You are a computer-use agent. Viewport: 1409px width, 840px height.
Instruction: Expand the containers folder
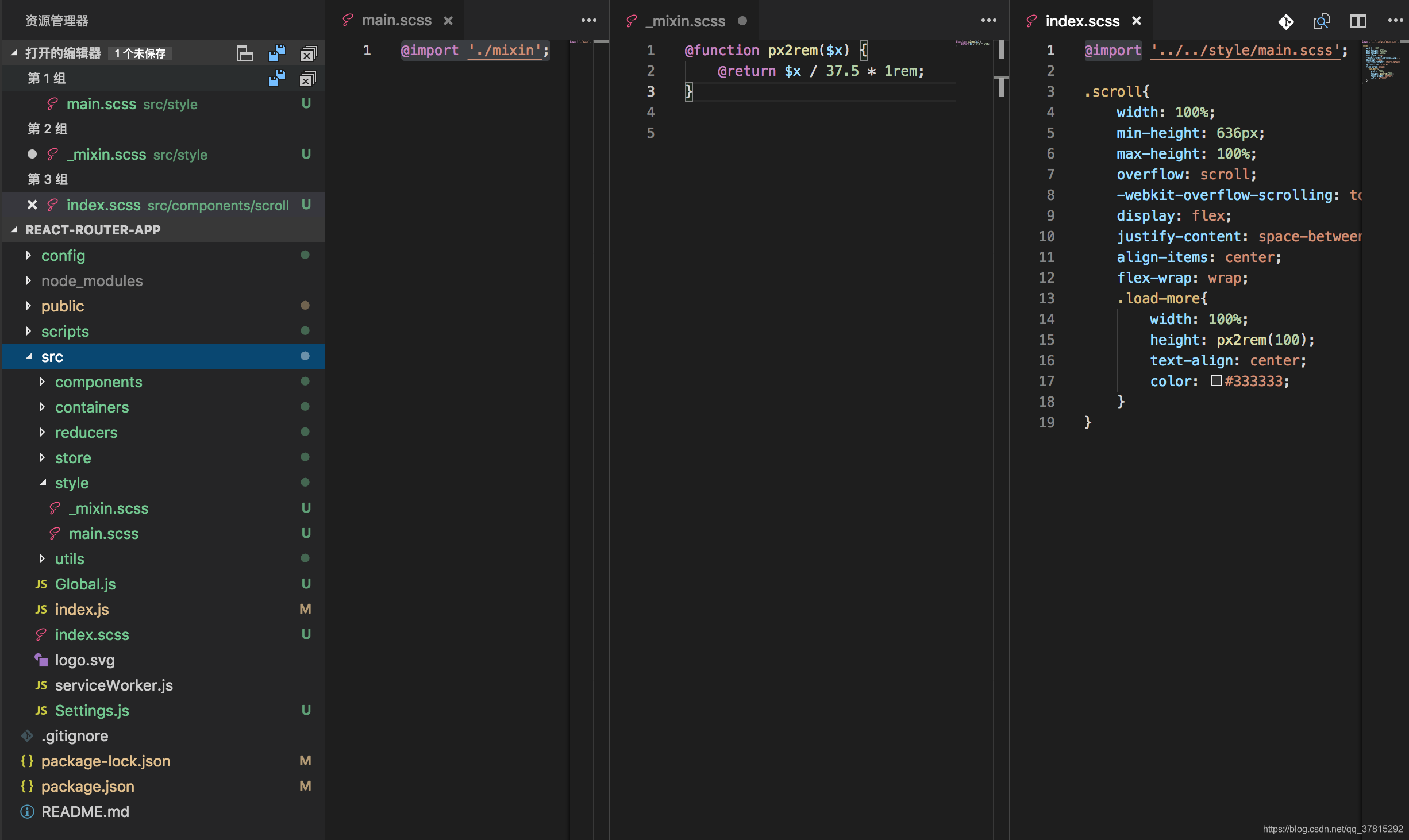pyautogui.click(x=42, y=407)
